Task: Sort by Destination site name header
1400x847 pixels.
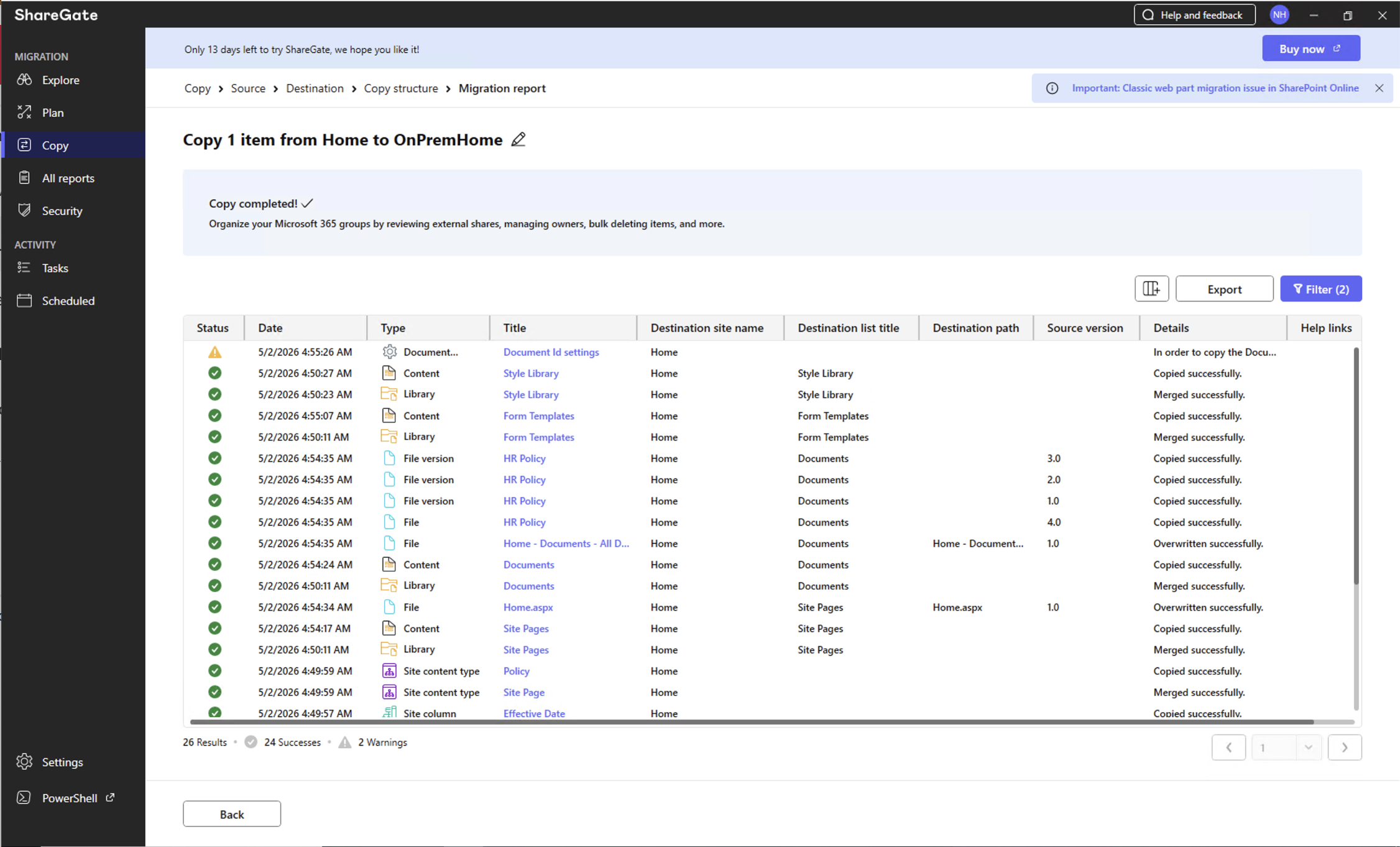Action: click(x=710, y=328)
